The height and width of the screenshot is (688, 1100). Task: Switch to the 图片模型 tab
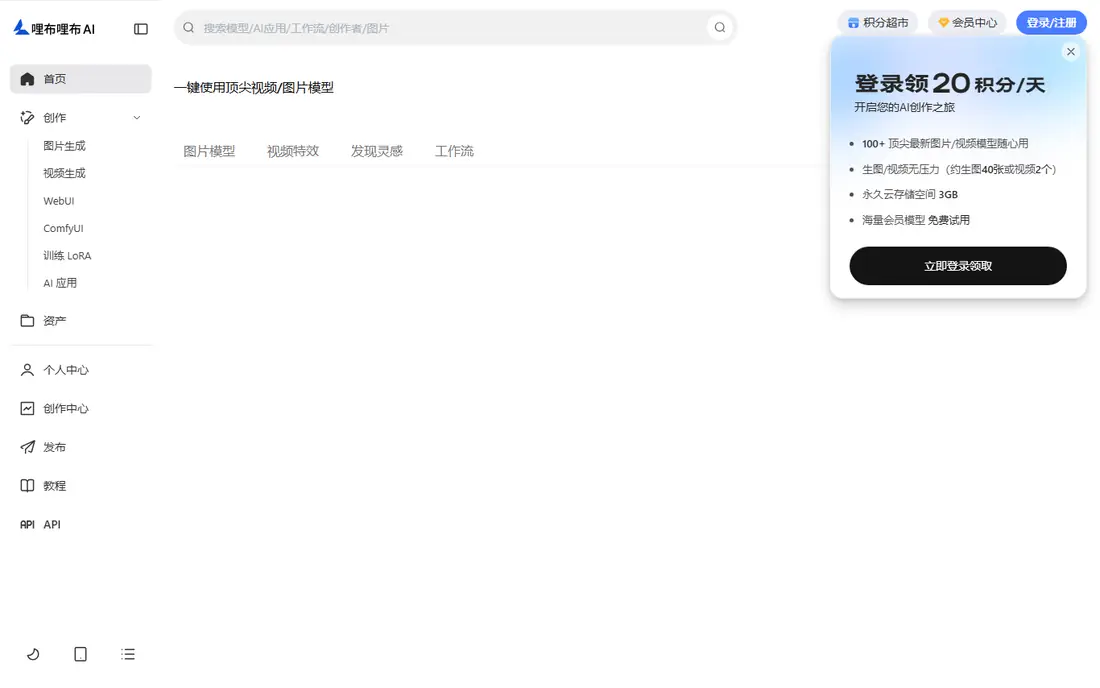[209, 151]
